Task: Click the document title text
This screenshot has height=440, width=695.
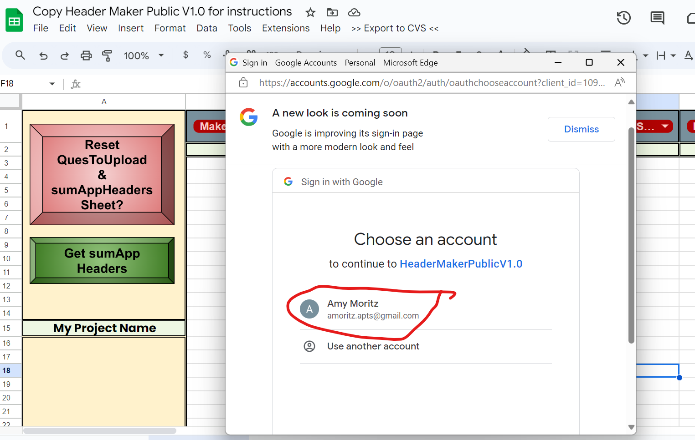Action: pyautogui.click(x=162, y=11)
